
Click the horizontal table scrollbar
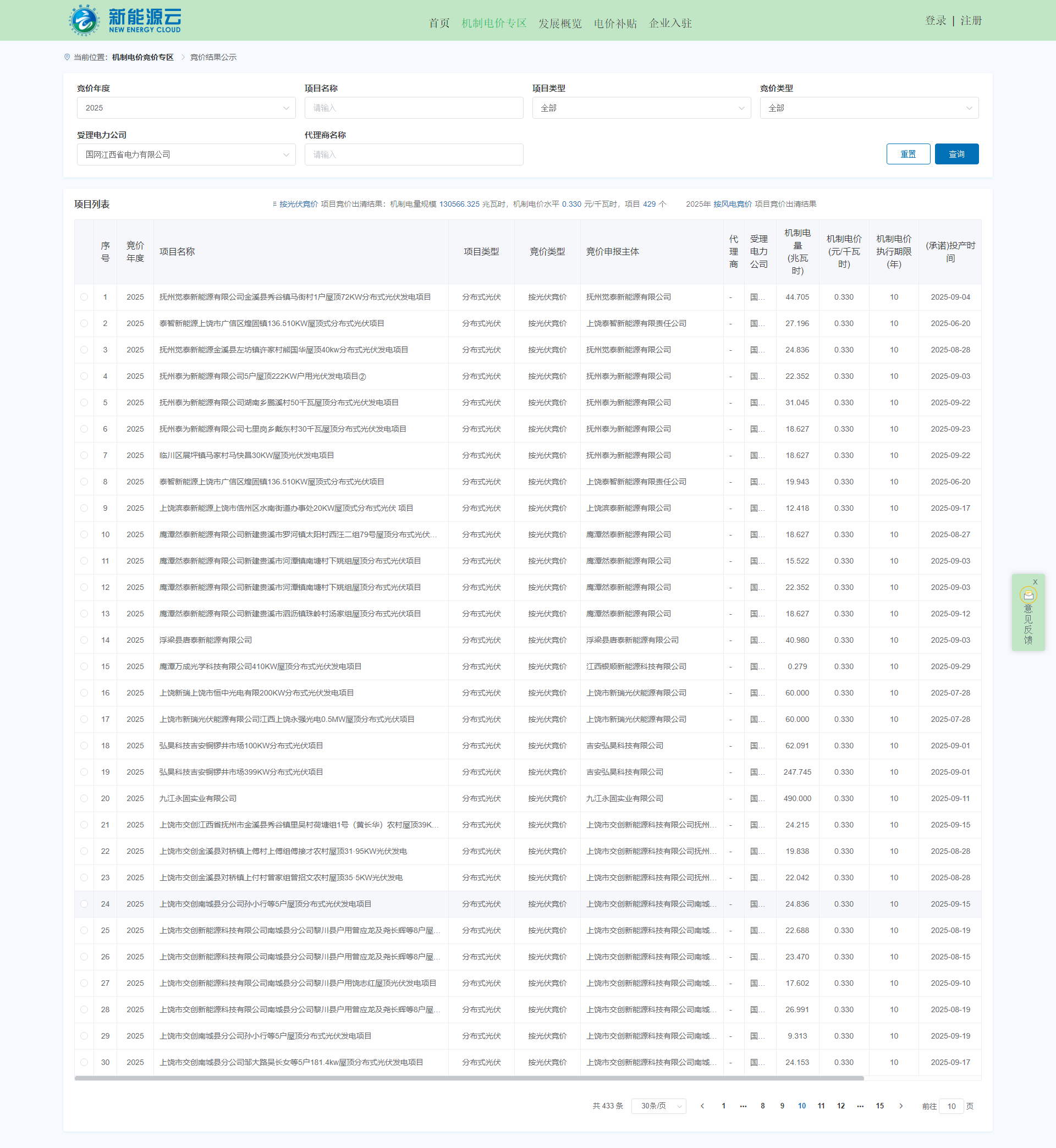coord(469,1078)
